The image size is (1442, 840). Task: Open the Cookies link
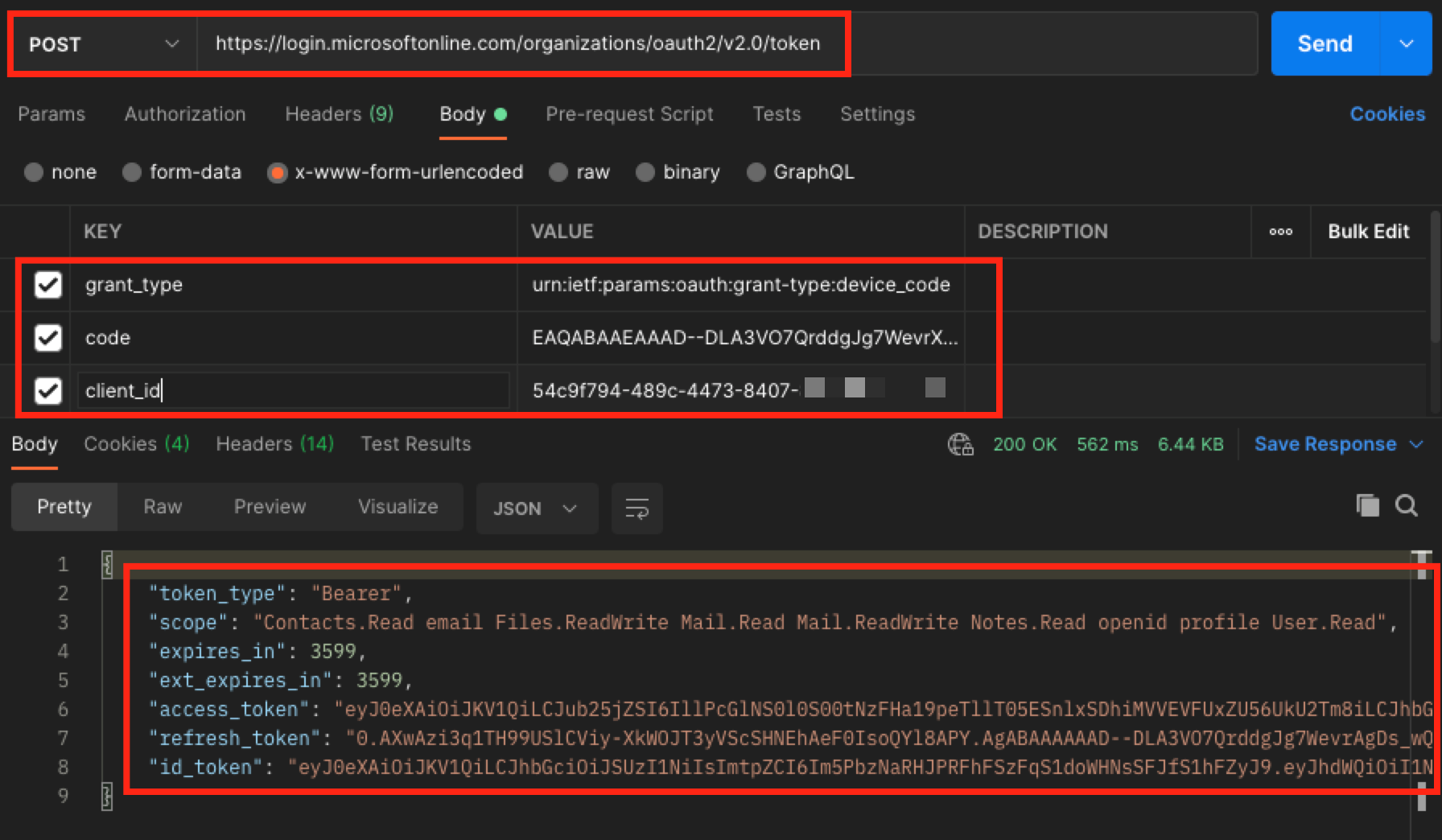(x=1386, y=114)
